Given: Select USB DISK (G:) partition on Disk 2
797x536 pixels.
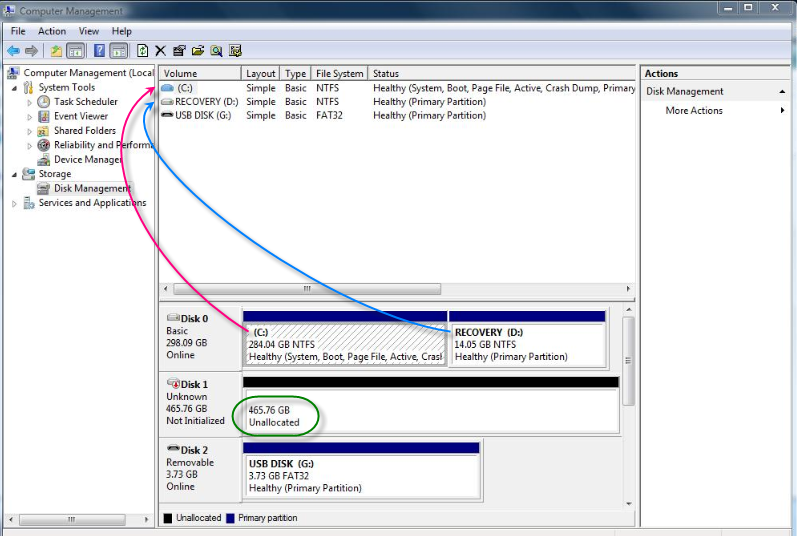Looking at the screenshot, I should click(x=362, y=475).
